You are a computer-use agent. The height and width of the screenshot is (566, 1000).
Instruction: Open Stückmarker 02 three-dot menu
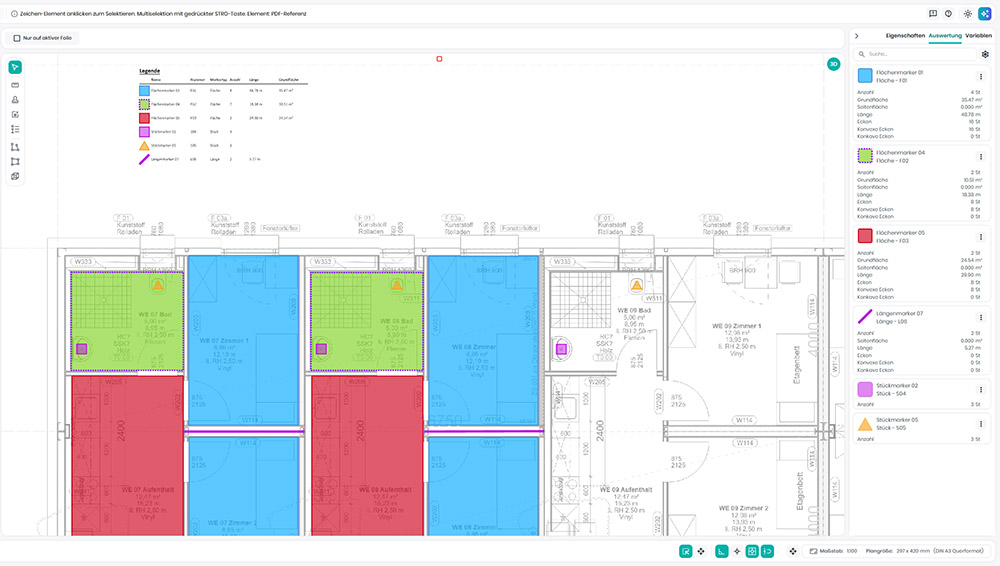(980, 389)
